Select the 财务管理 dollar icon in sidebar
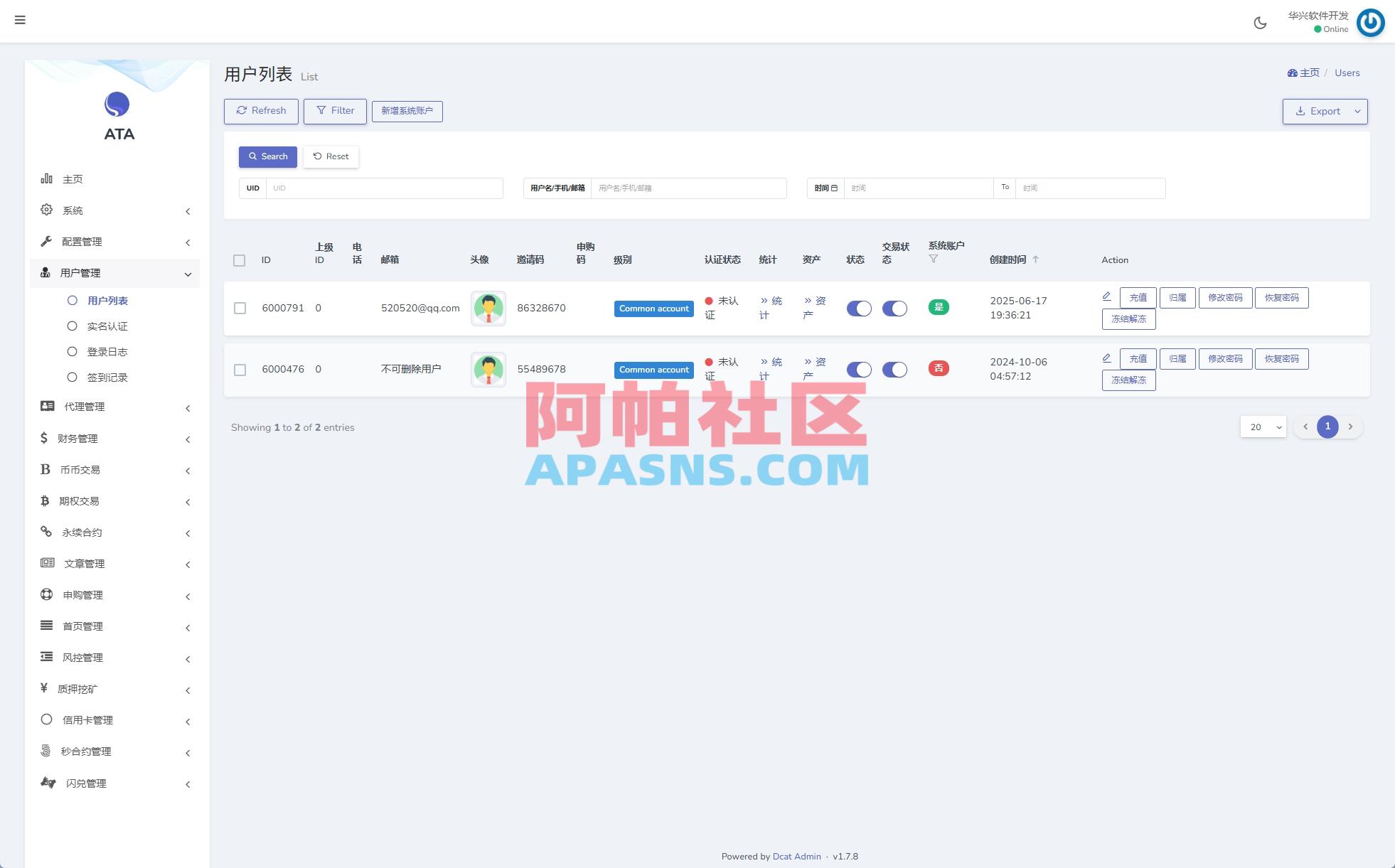This screenshot has height=868, width=1395. coord(44,439)
